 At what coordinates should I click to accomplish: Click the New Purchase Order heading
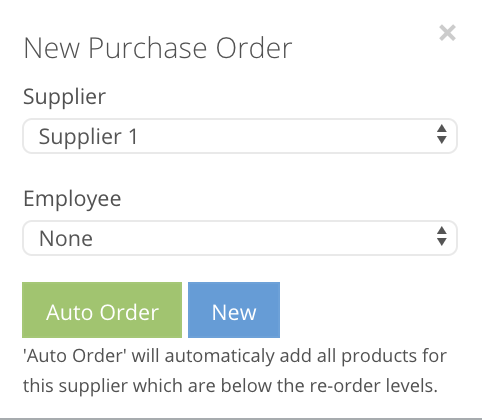click(x=158, y=49)
